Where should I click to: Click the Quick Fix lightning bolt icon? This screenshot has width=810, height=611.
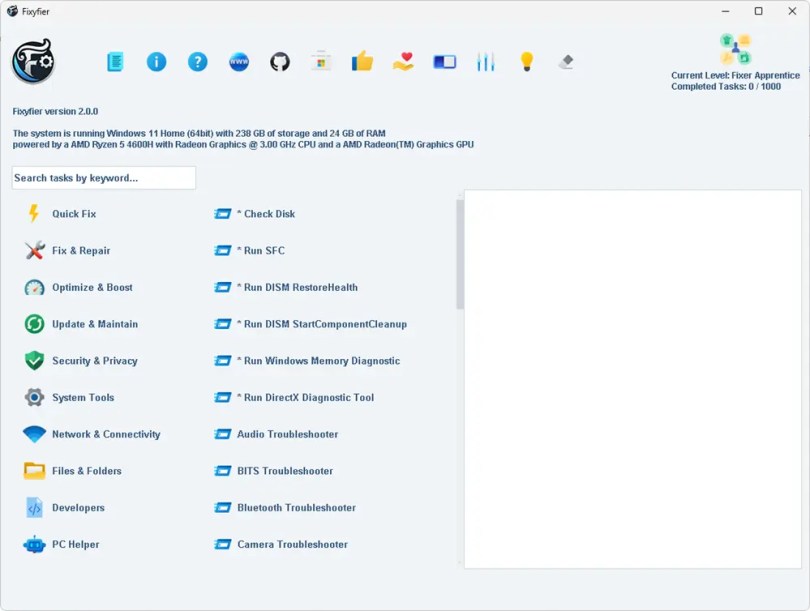point(34,213)
